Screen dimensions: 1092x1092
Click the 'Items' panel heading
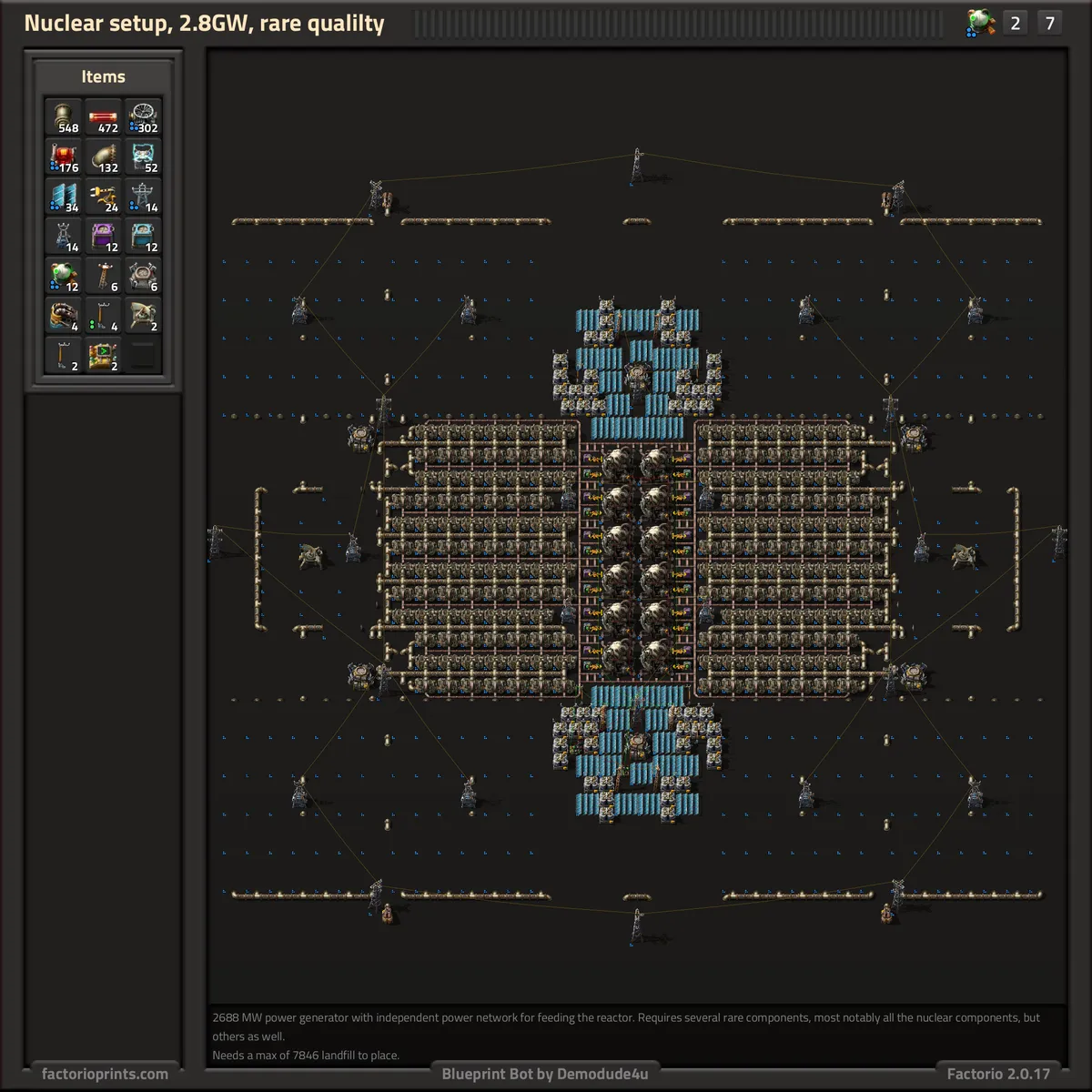tap(103, 76)
